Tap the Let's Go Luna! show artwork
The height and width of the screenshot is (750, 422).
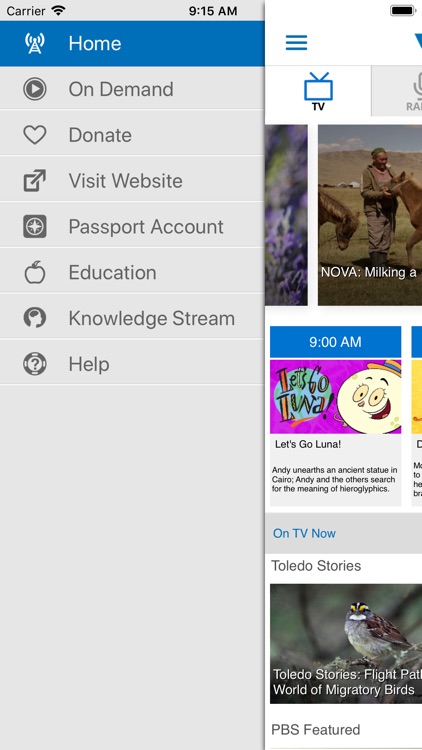[335, 397]
